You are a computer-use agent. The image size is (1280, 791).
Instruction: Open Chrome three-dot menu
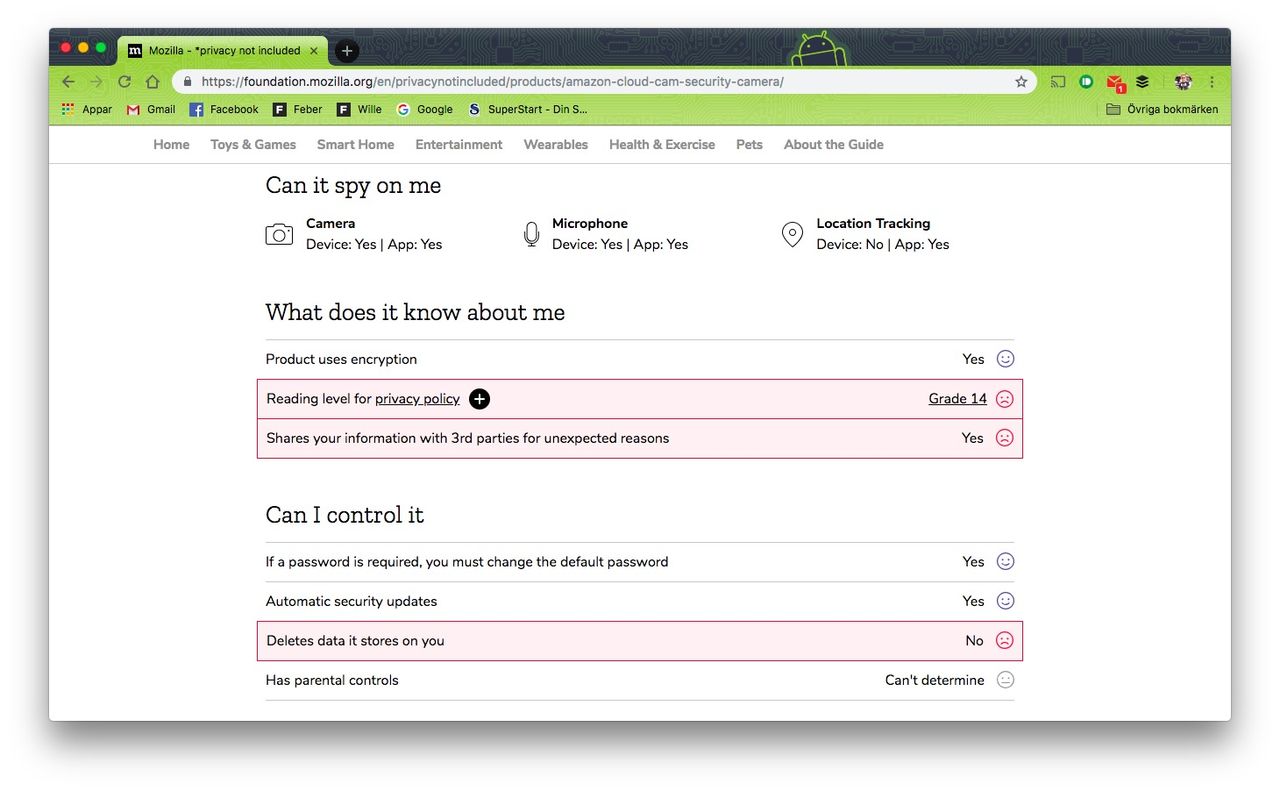click(x=1212, y=82)
